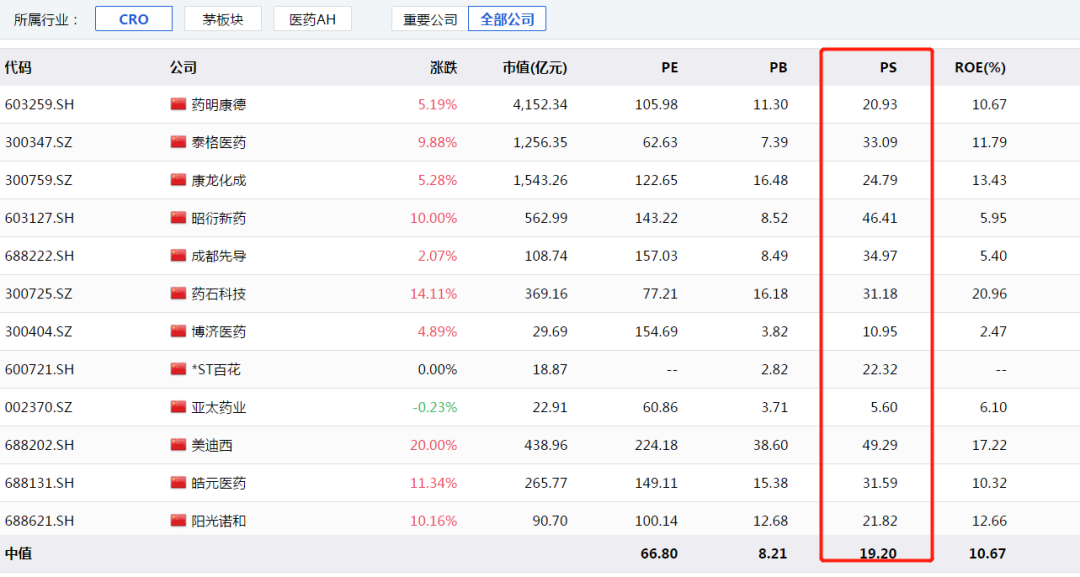The width and height of the screenshot is (1080, 577).
Task: Click China flag icon beside 昭衍新药
Action: [x=178, y=218]
